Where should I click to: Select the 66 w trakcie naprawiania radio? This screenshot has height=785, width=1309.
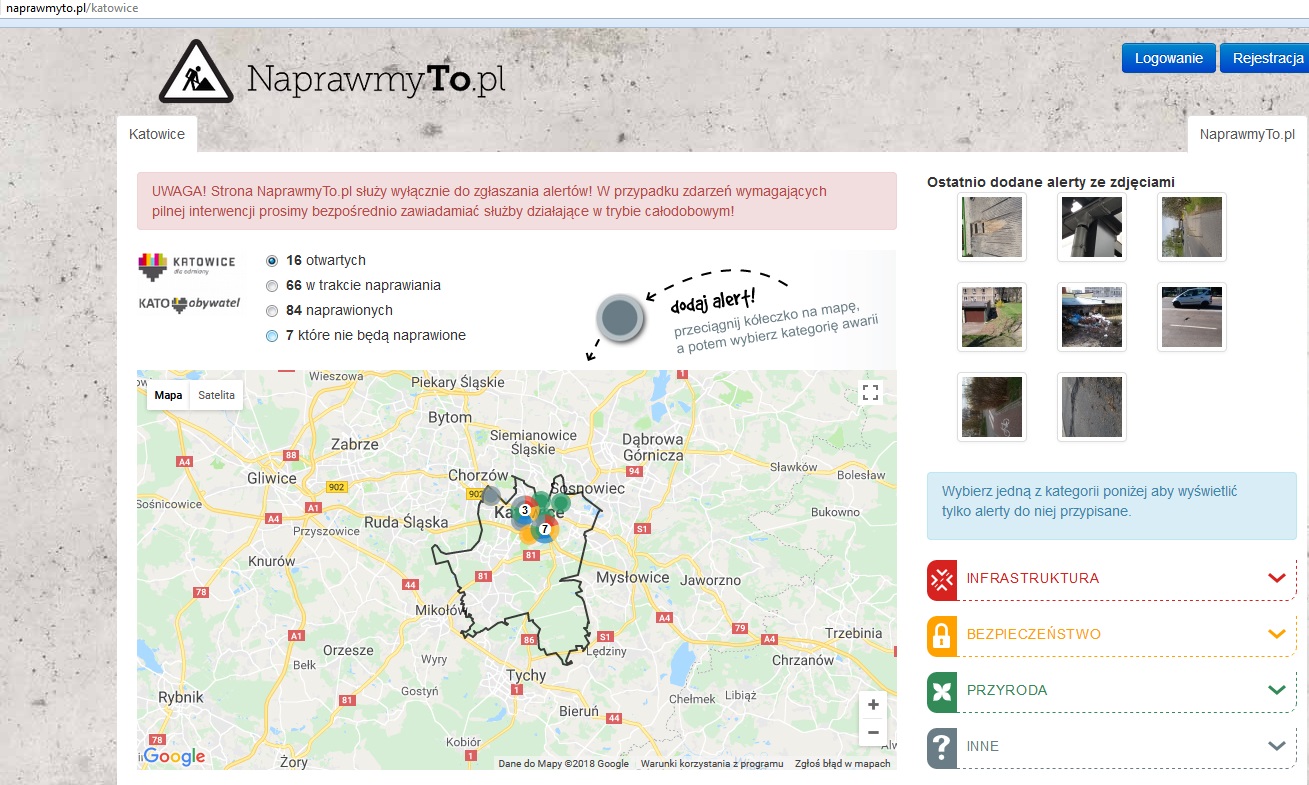point(272,286)
